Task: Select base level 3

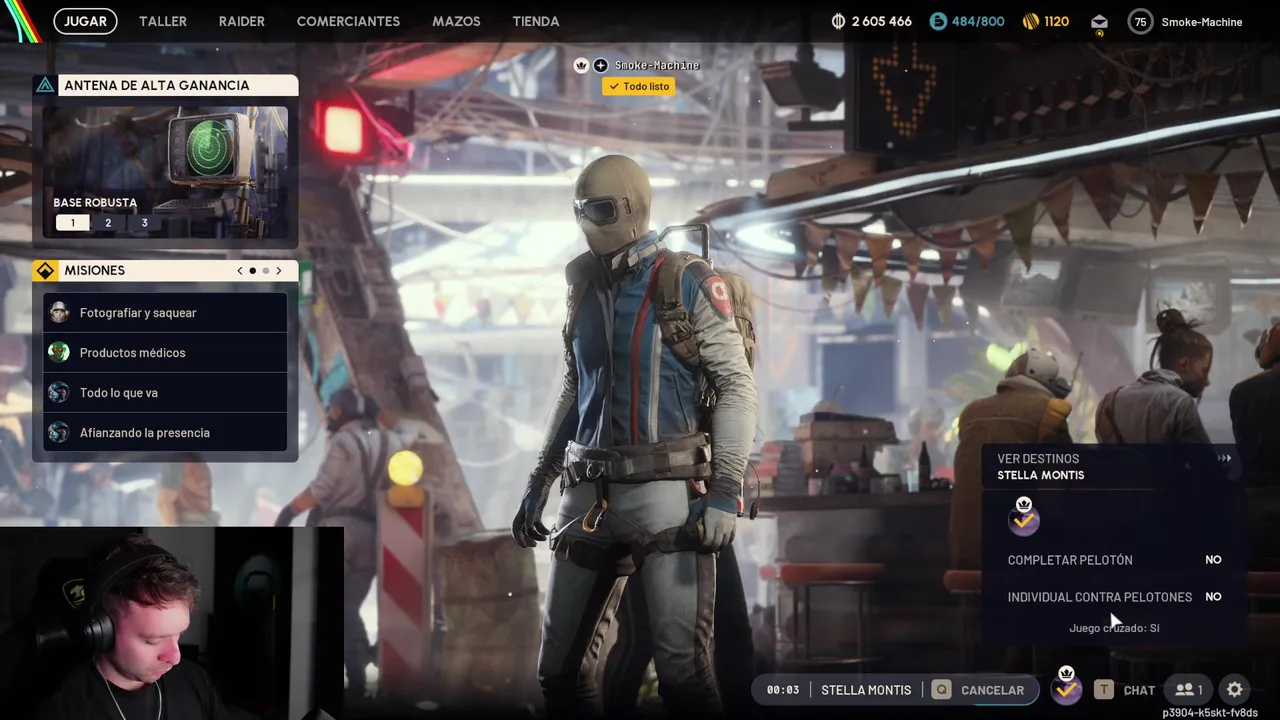Action: pyautogui.click(x=144, y=223)
